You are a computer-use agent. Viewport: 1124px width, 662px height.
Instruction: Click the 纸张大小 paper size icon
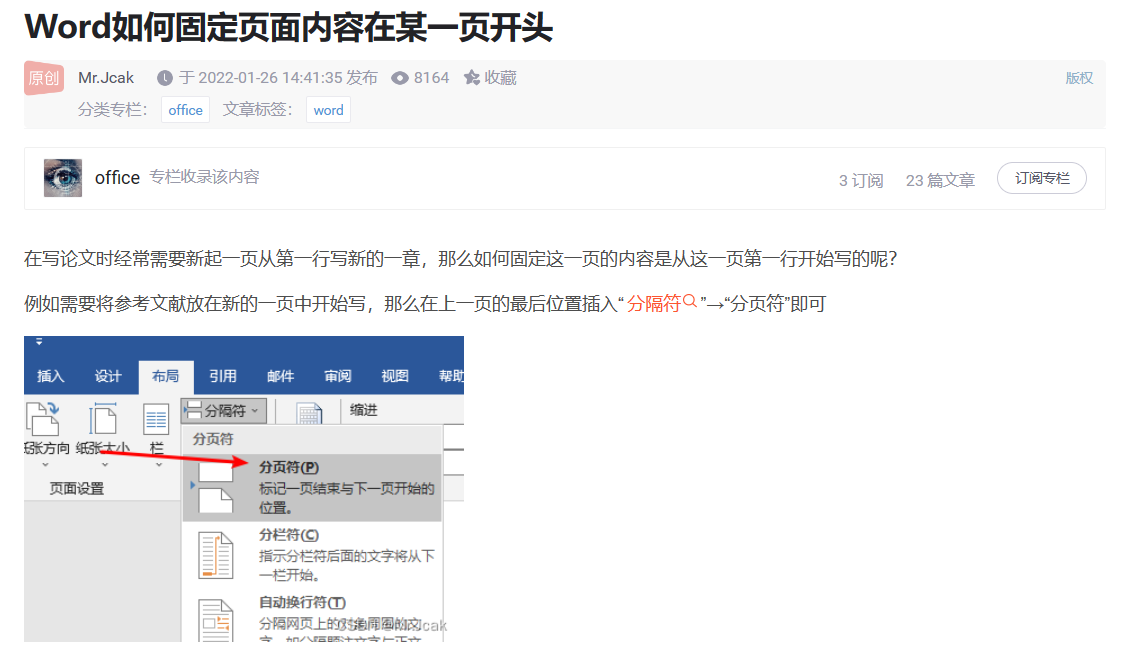pyautogui.click(x=103, y=418)
